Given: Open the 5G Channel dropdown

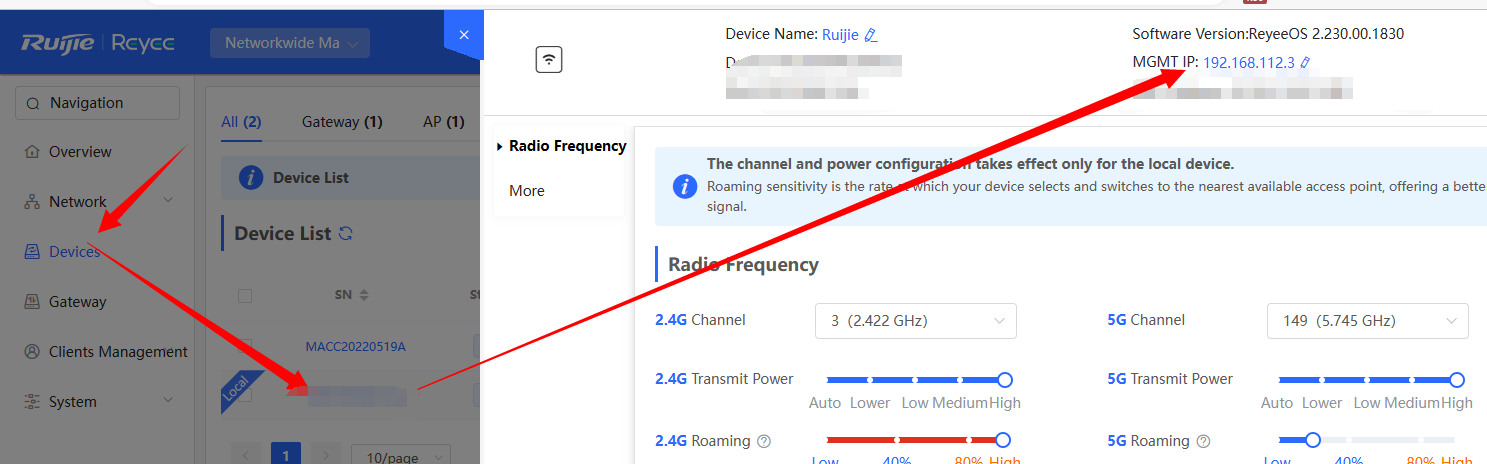Looking at the screenshot, I should tap(1367, 321).
